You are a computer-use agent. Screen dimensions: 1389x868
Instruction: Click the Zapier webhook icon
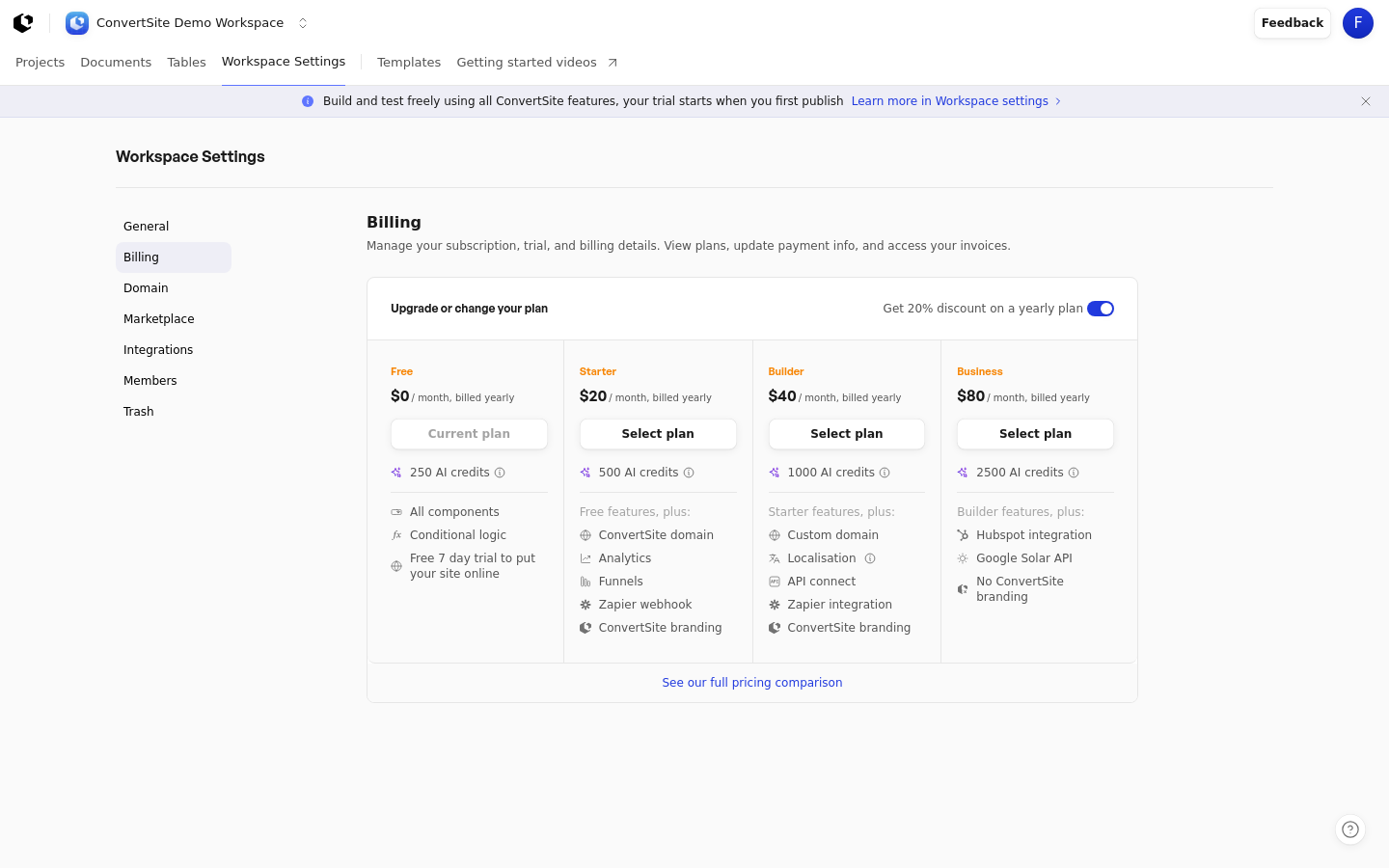(x=586, y=605)
